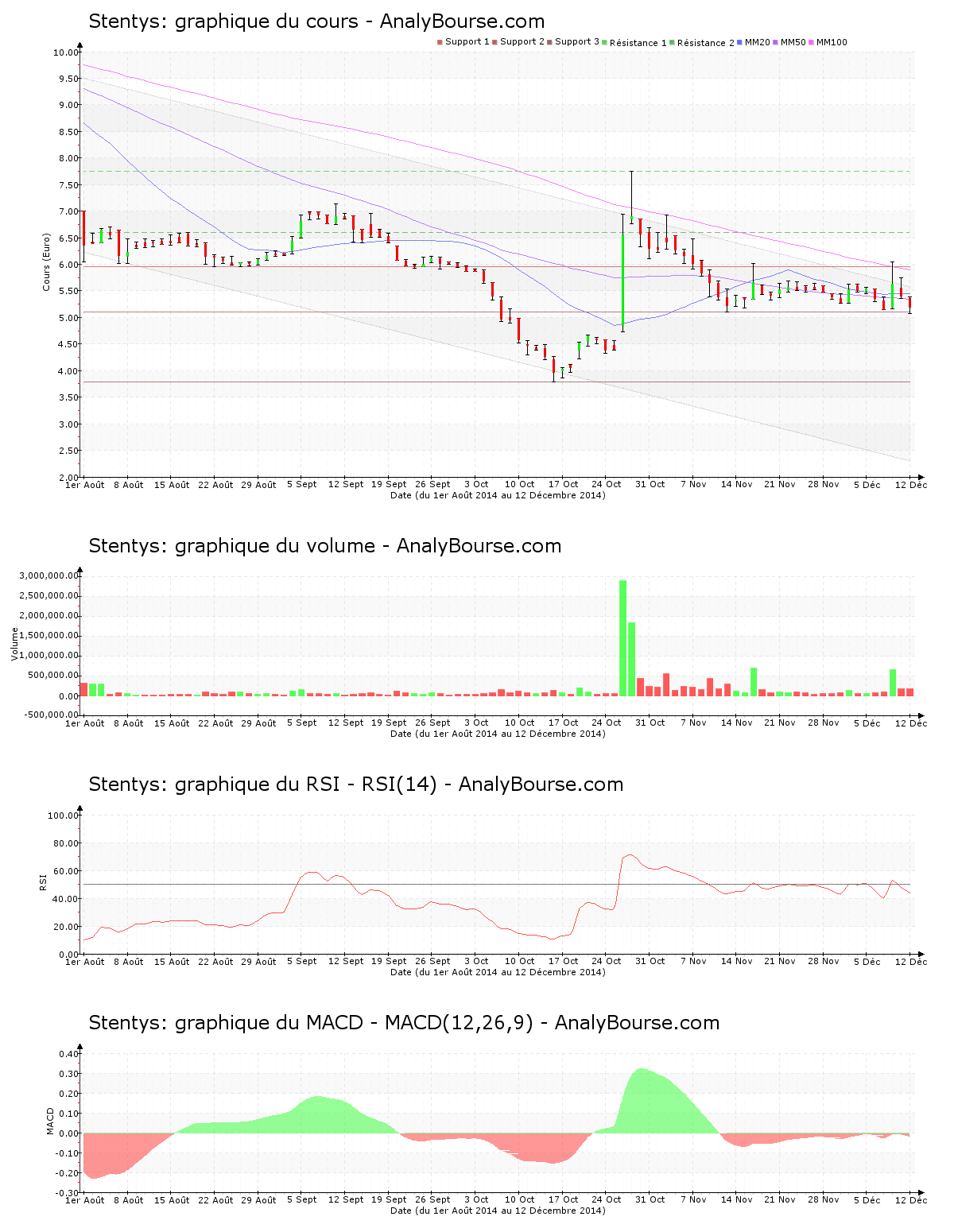The image size is (954, 1232).
Task: Click the second-tallest green volume bar
Action: pyautogui.click(x=632, y=659)
